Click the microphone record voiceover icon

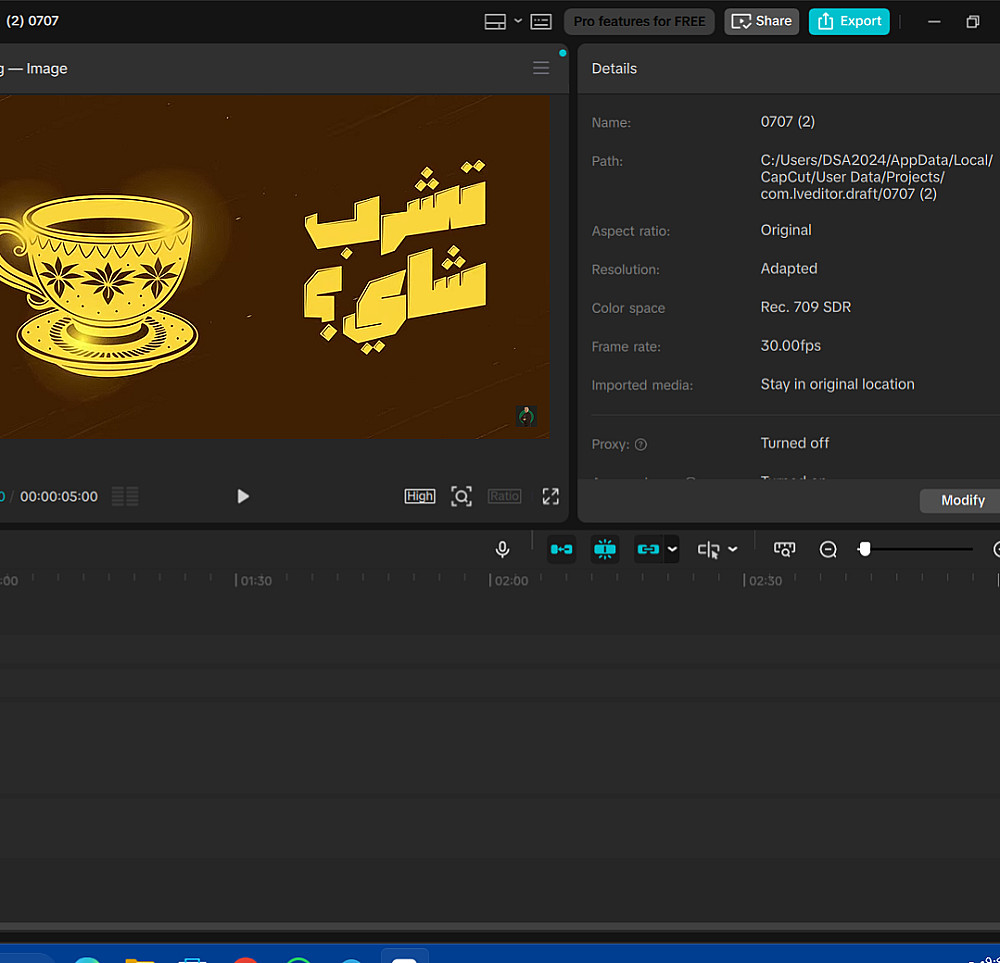tap(502, 549)
